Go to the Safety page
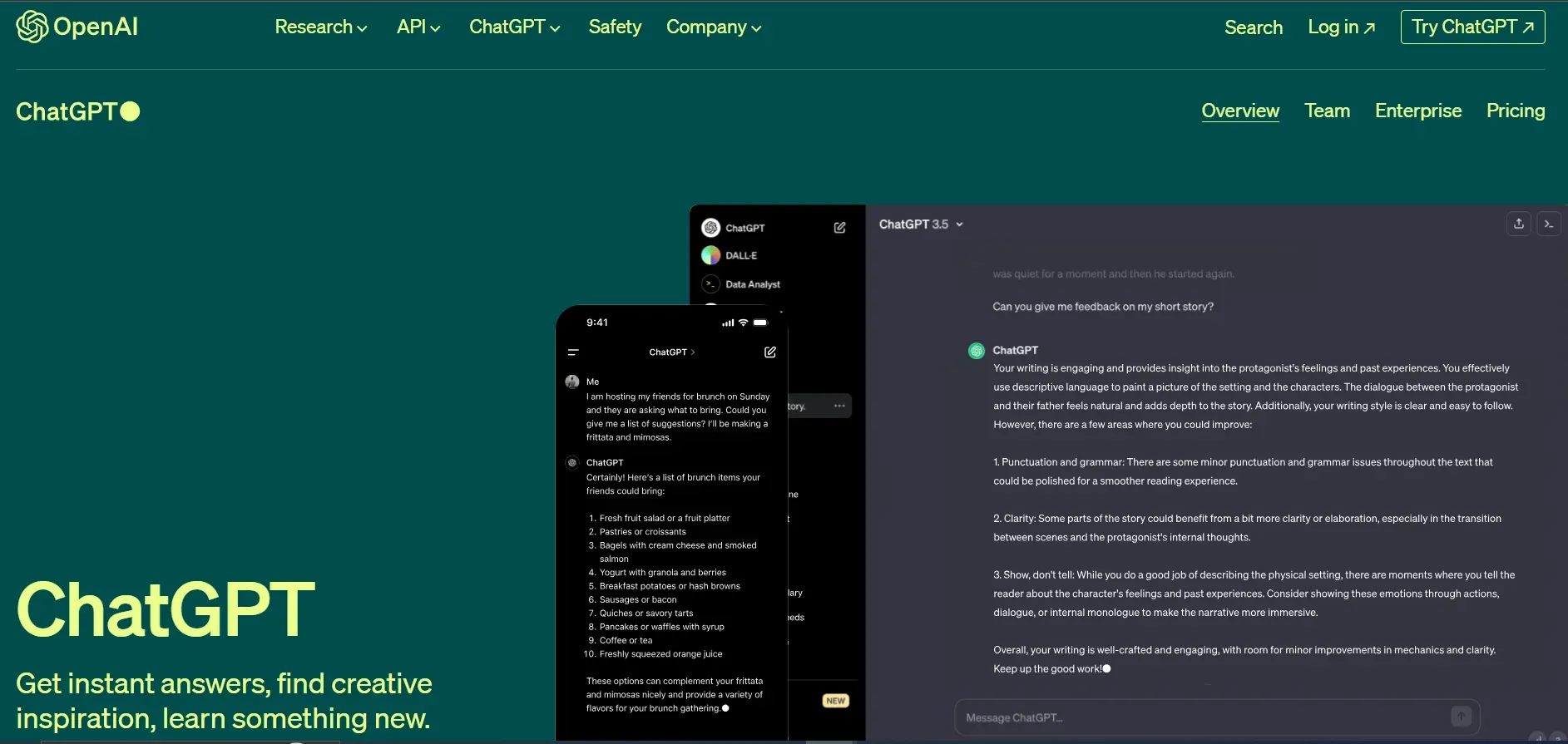1568x744 pixels. tap(615, 27)
